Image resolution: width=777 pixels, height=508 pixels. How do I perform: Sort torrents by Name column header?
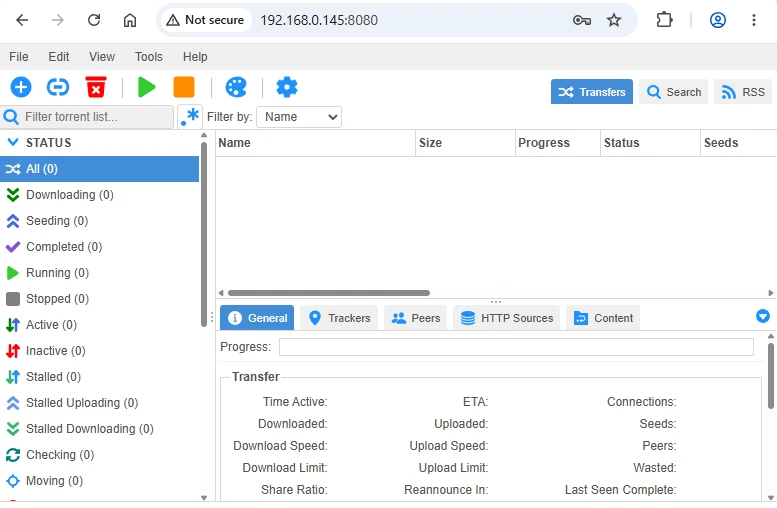(x=315, y=143)
